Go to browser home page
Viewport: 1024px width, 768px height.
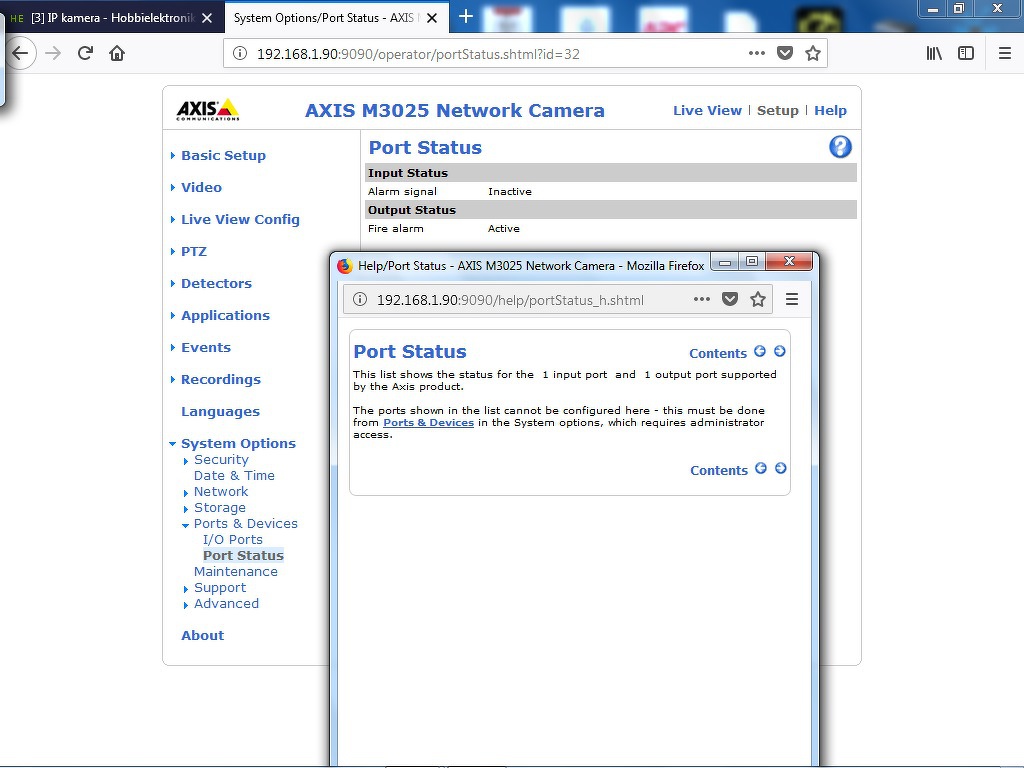click(117, 54)
